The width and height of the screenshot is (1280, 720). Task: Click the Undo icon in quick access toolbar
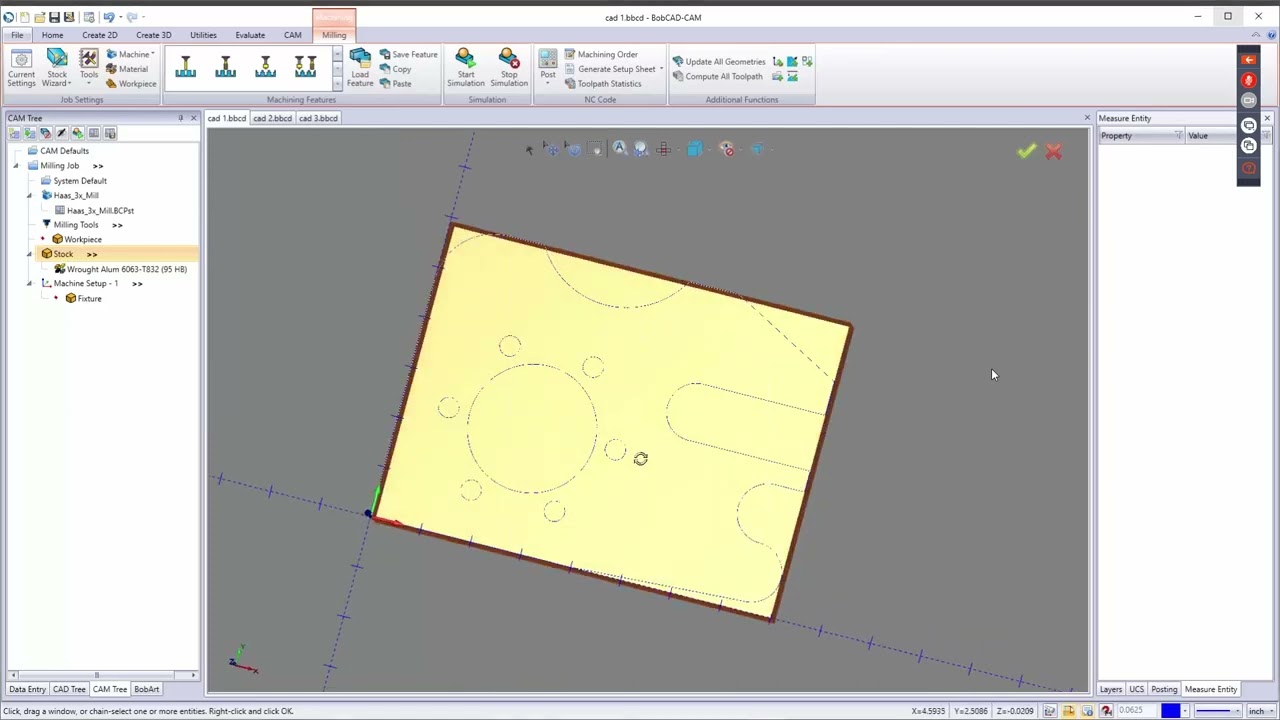[109, 17]
